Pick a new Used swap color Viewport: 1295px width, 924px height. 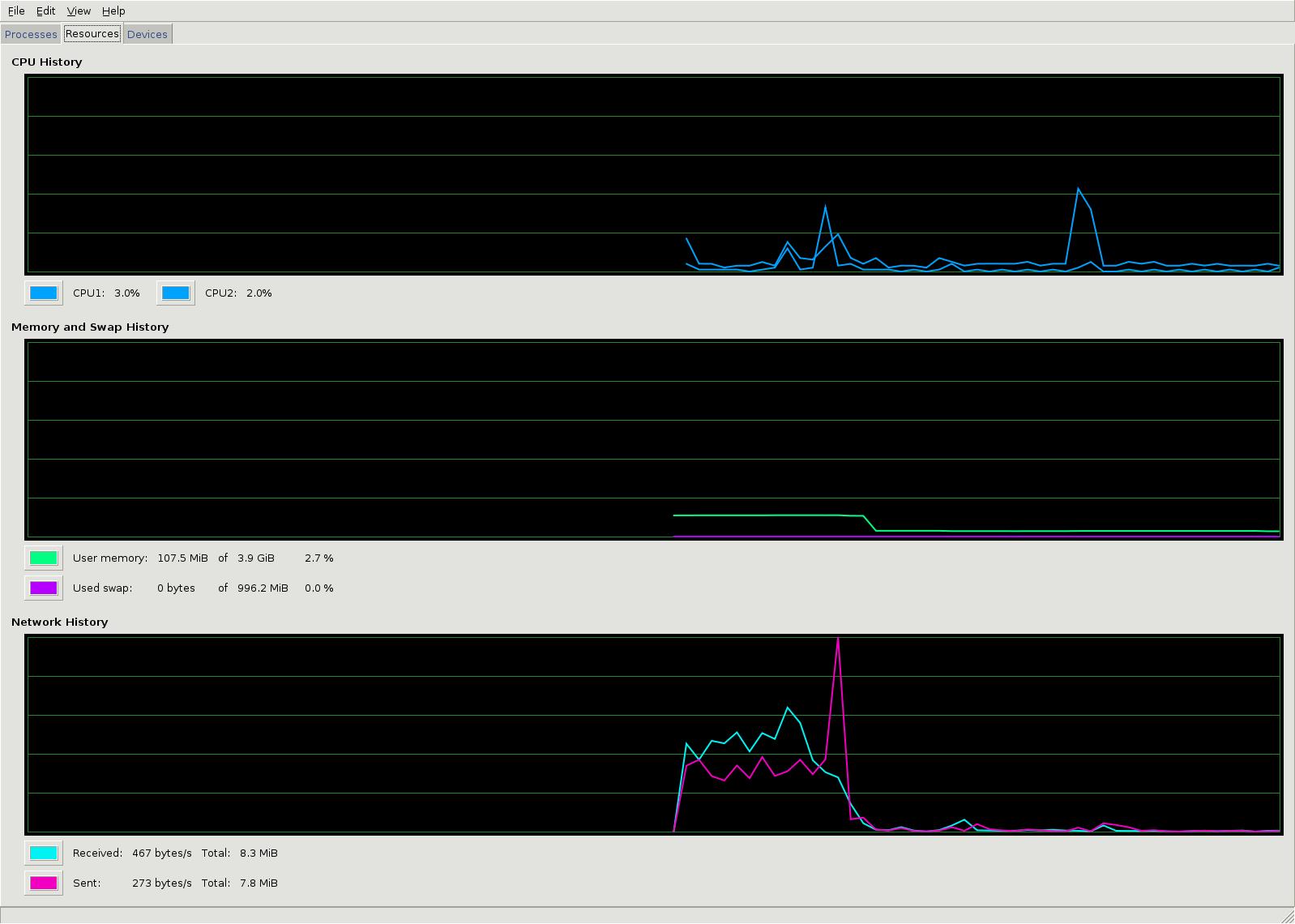point(44,588)
